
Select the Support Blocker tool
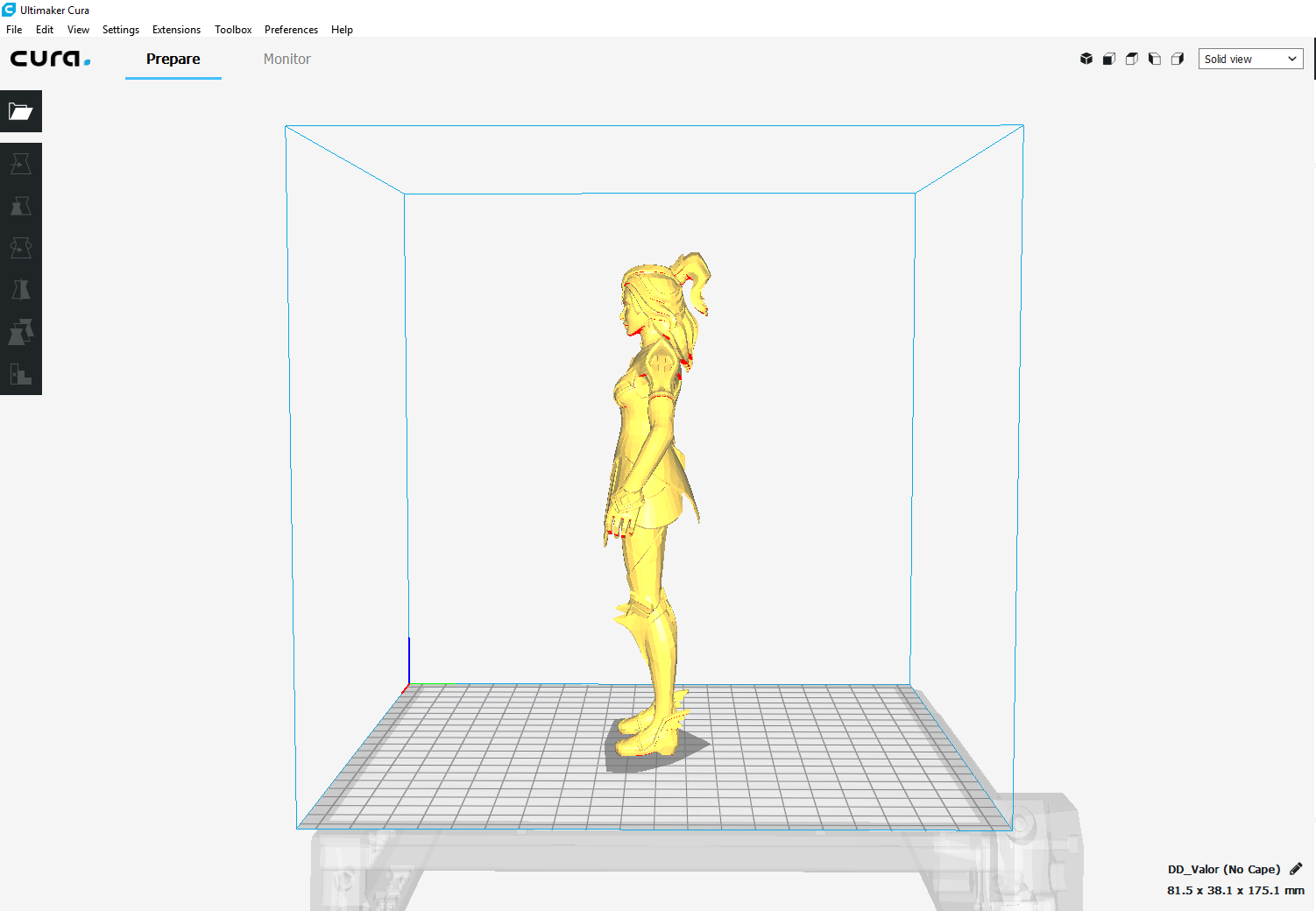tap(21, 374)
